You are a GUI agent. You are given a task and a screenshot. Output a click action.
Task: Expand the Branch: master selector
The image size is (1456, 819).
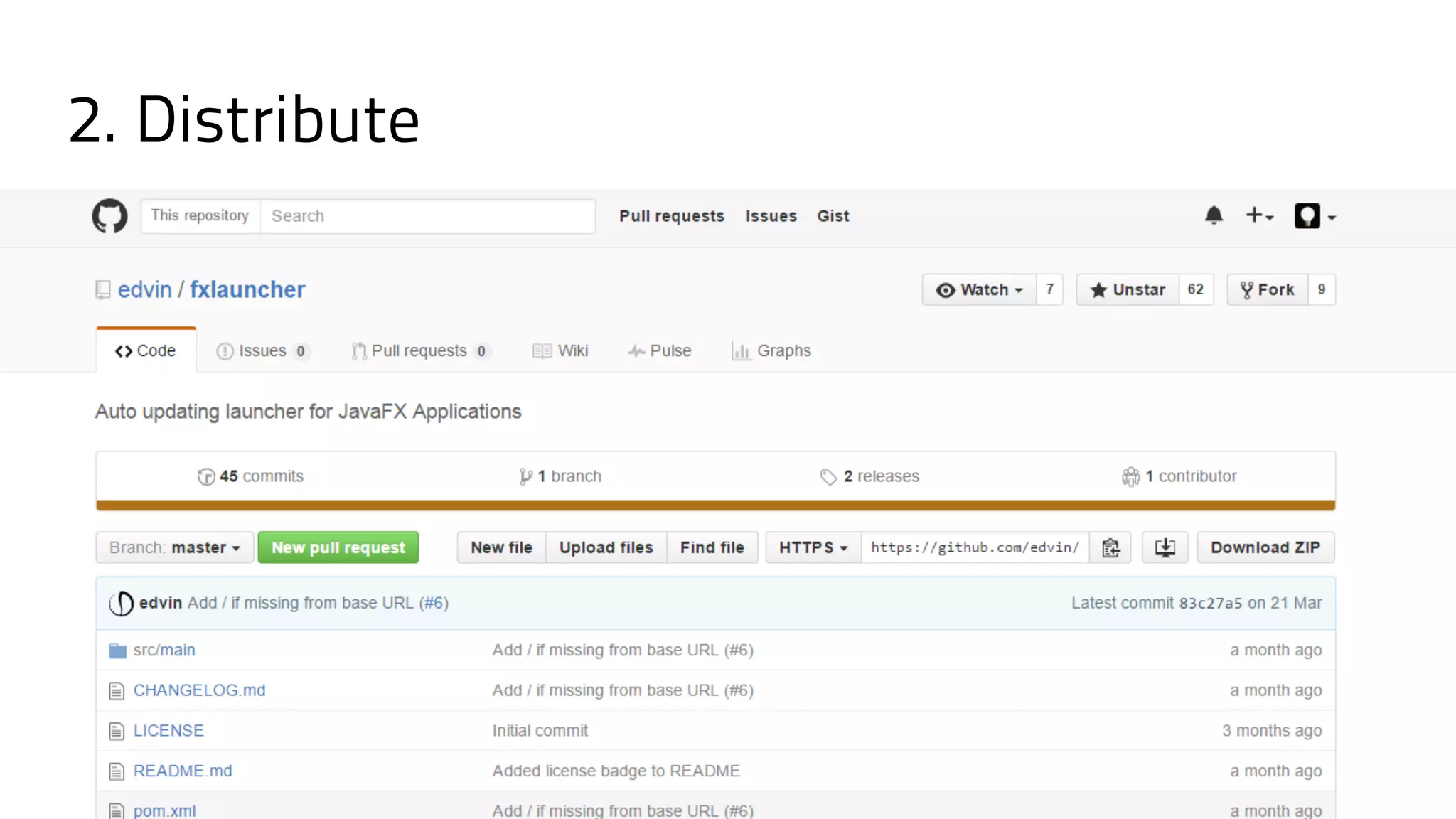coord(175,548)
